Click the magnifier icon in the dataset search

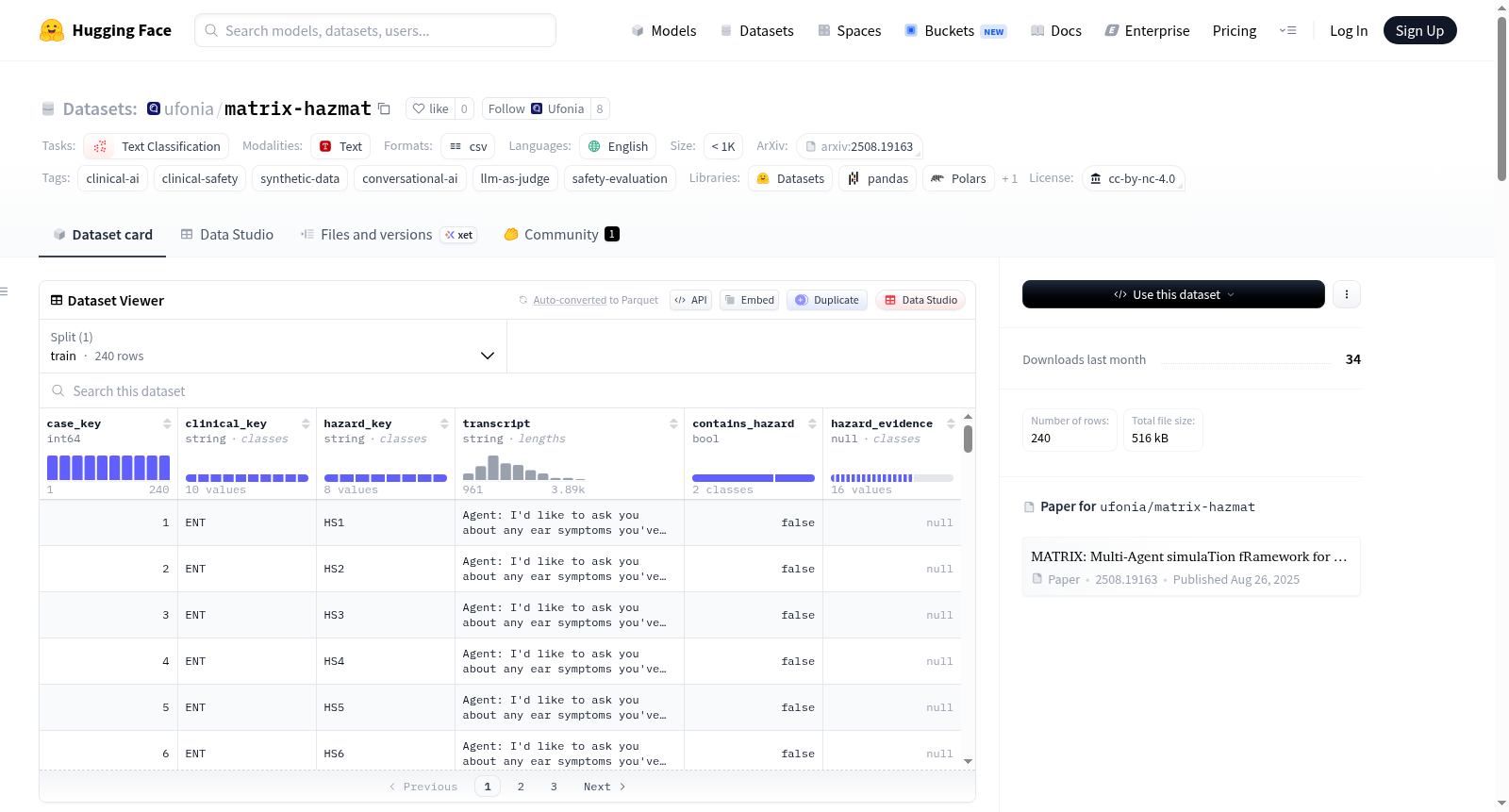(x=58, y=390)
